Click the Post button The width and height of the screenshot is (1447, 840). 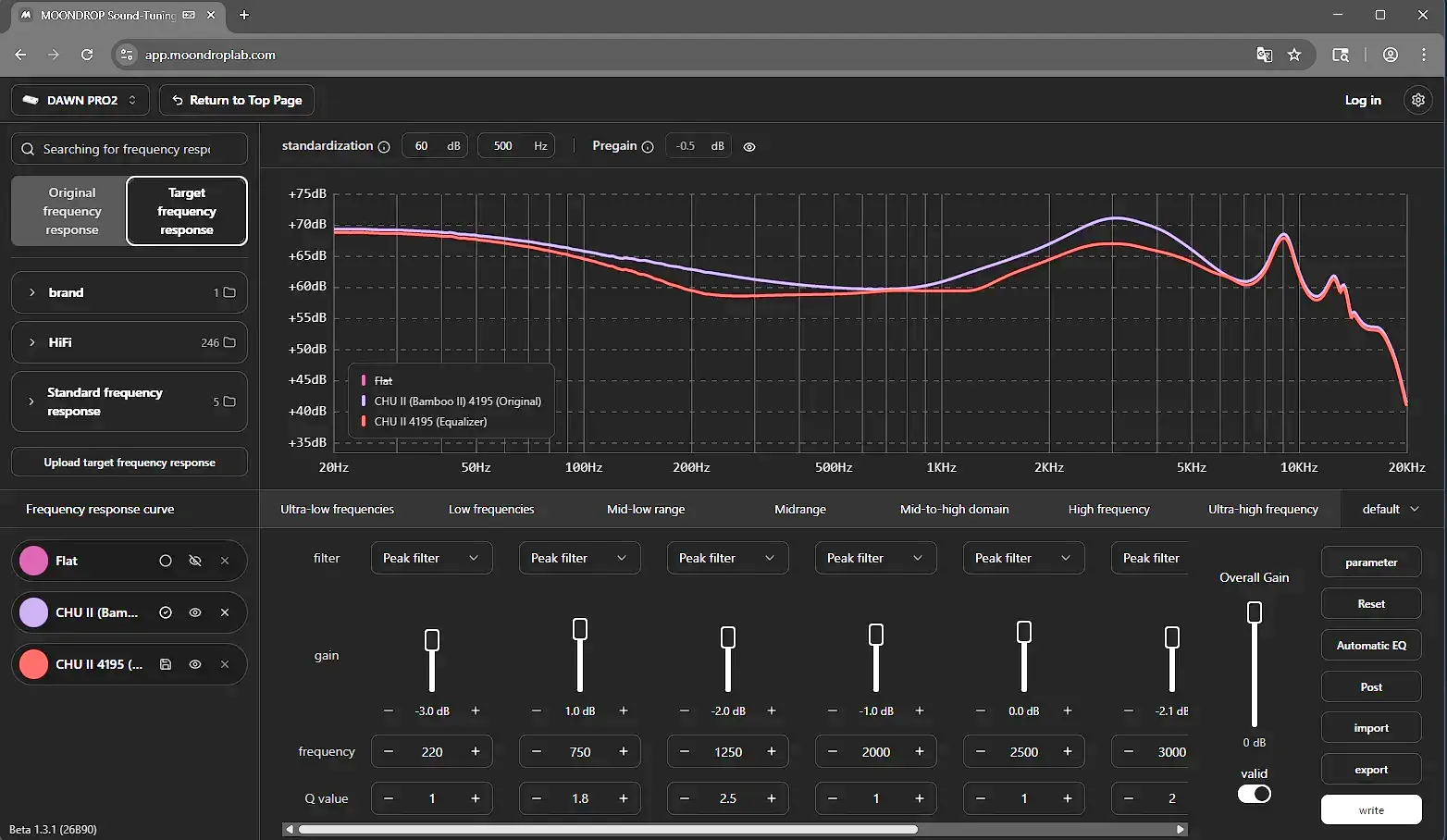tap(1371, 686)
